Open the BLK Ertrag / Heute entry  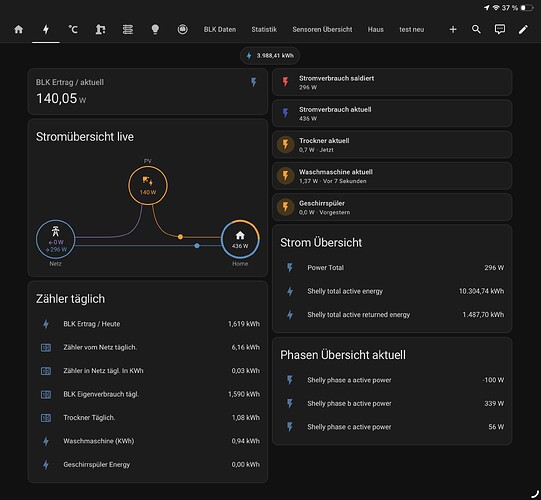tap(148, 324)
